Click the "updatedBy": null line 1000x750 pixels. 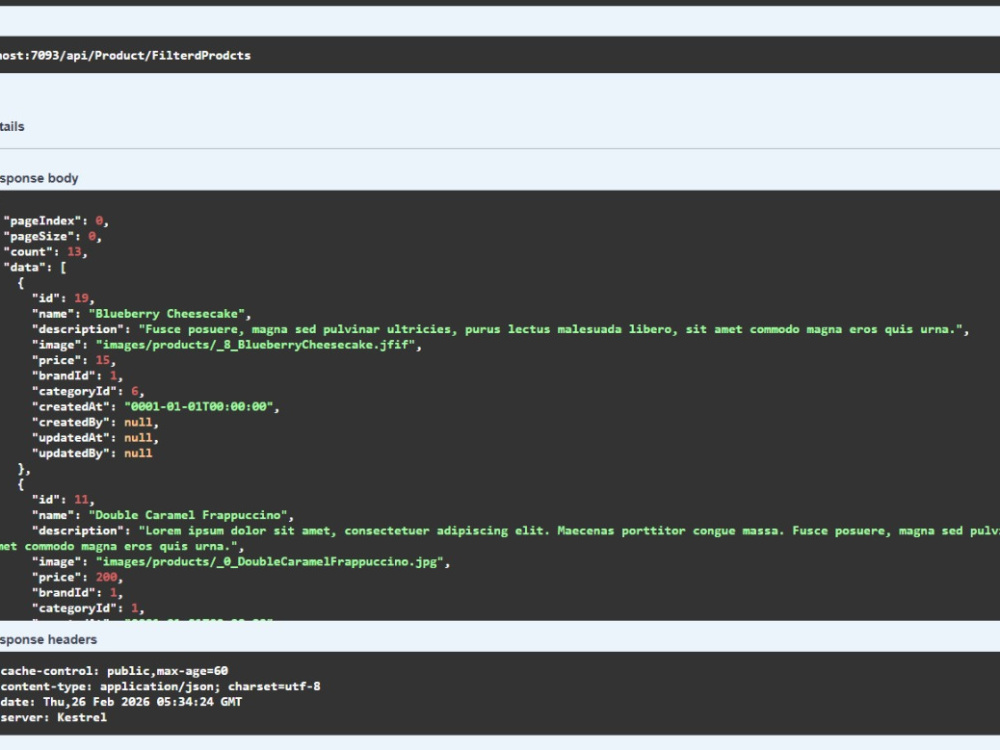click(x=92, y=453)
